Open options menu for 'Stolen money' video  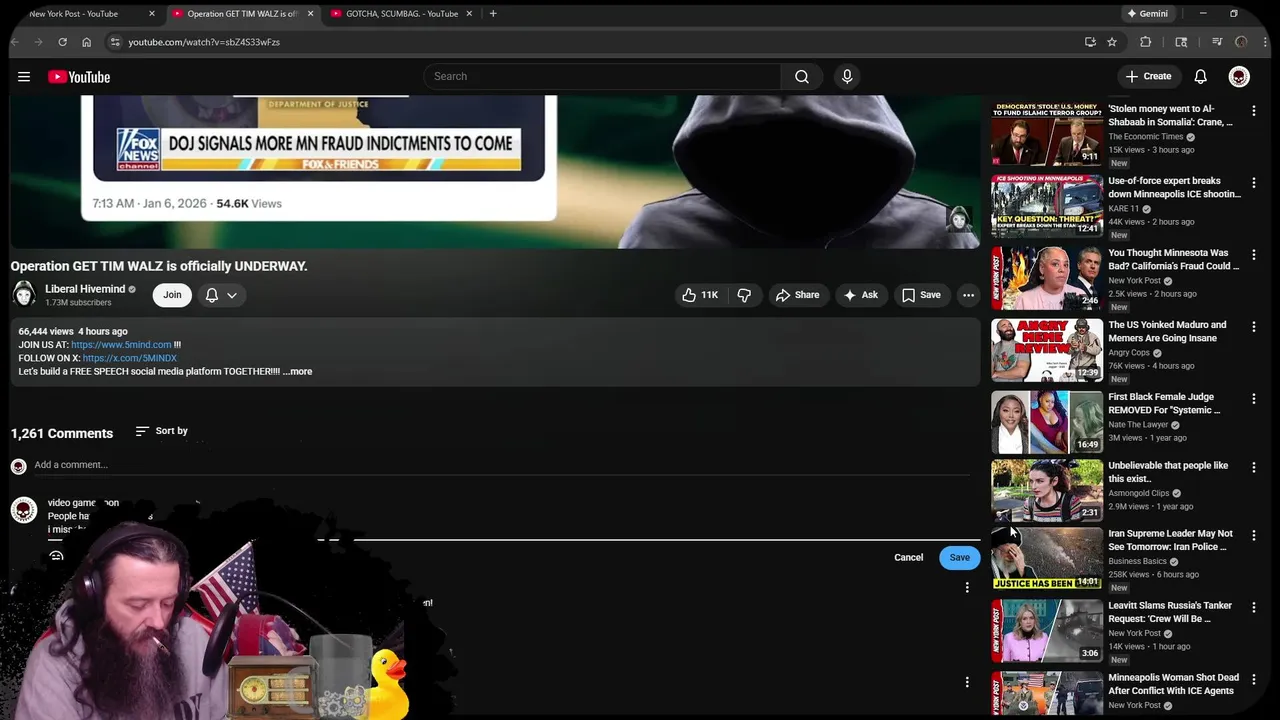1254,111
